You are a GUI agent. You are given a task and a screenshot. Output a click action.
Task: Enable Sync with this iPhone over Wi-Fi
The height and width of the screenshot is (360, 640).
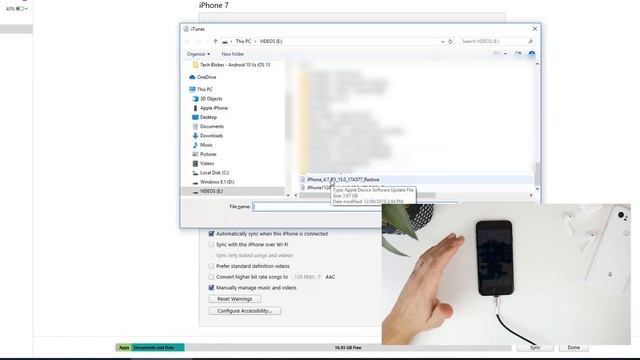(211, 244)
